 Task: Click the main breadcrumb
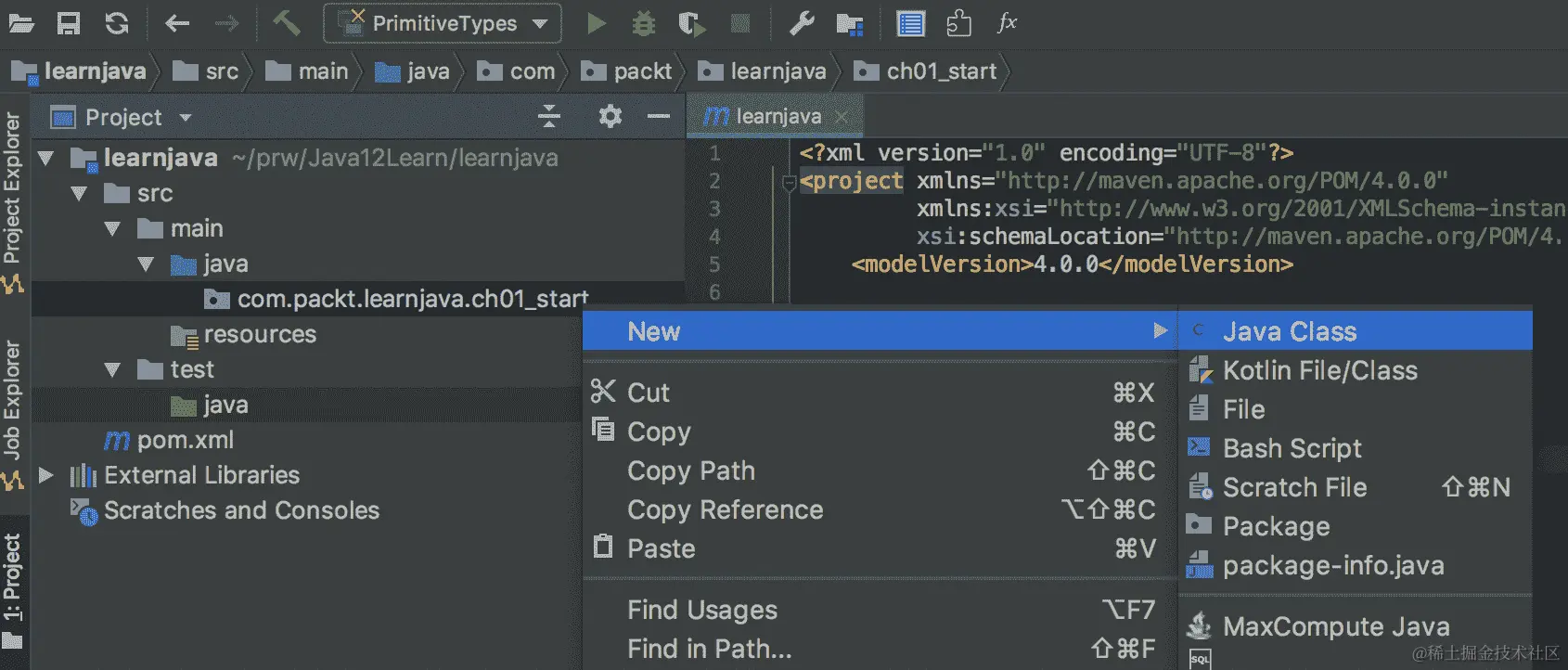coord(307,71)
